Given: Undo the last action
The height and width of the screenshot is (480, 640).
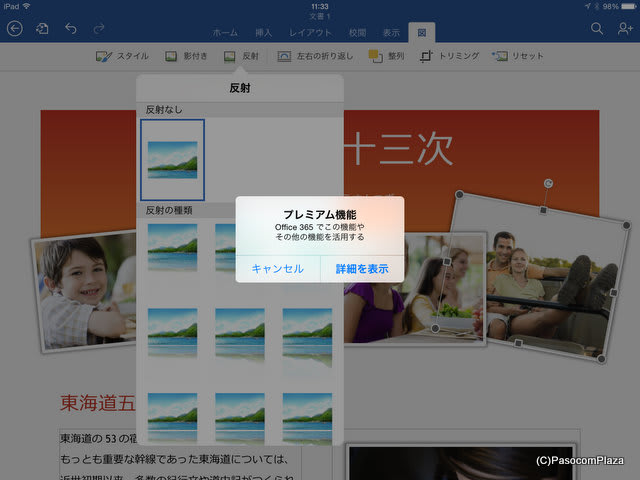Looking at the screenshot, I should [71, 29].
